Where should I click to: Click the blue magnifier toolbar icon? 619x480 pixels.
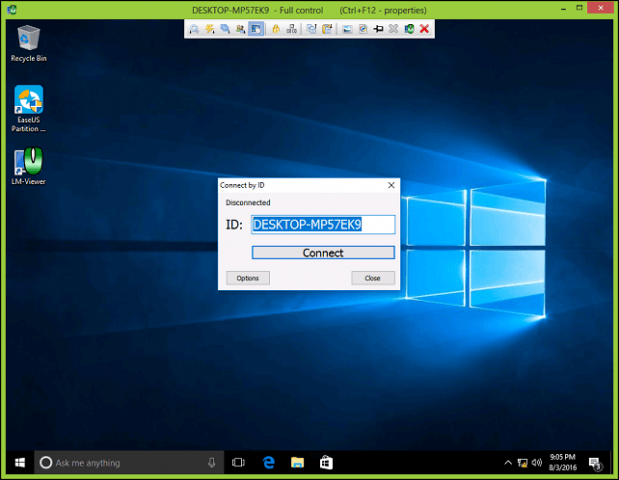pyautogui.click(x=225, y=29)
